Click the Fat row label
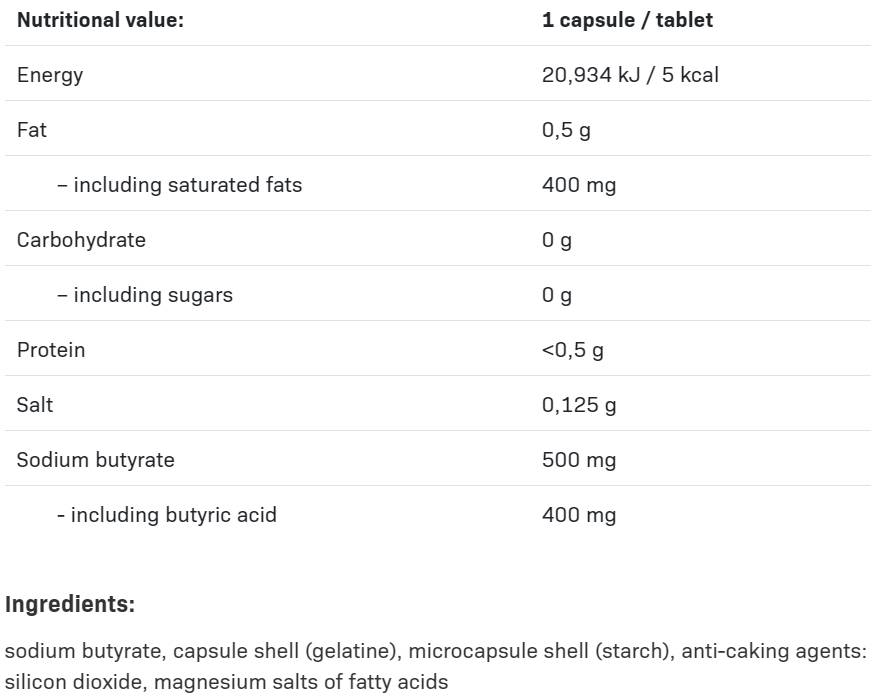The height and width of the screenshot is (696, 873). click(32, 130)
